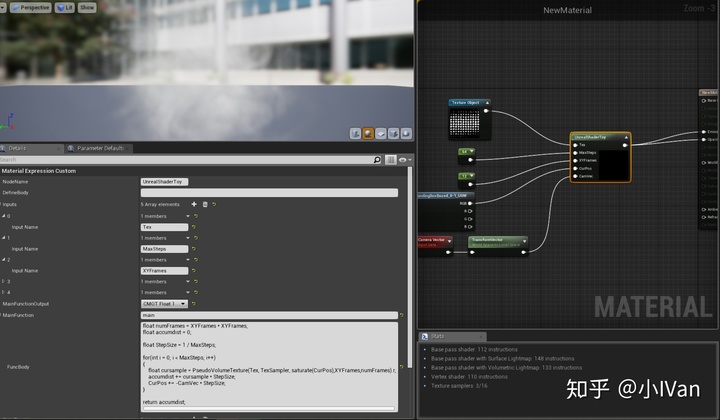Click the Details search magnifier icon
720x420 pixels.
point(377,160)
